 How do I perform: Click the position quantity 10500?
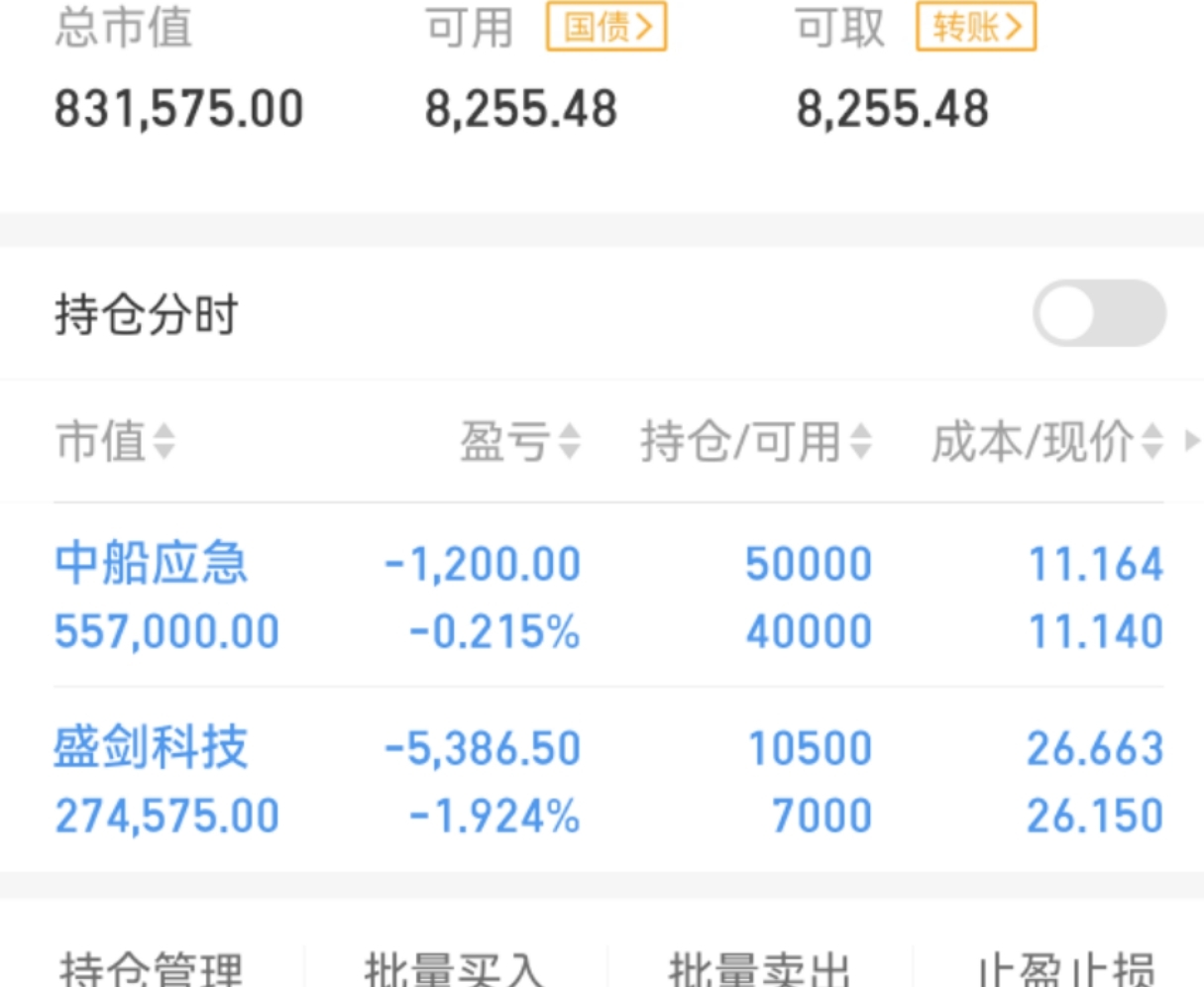pos(810,748)
